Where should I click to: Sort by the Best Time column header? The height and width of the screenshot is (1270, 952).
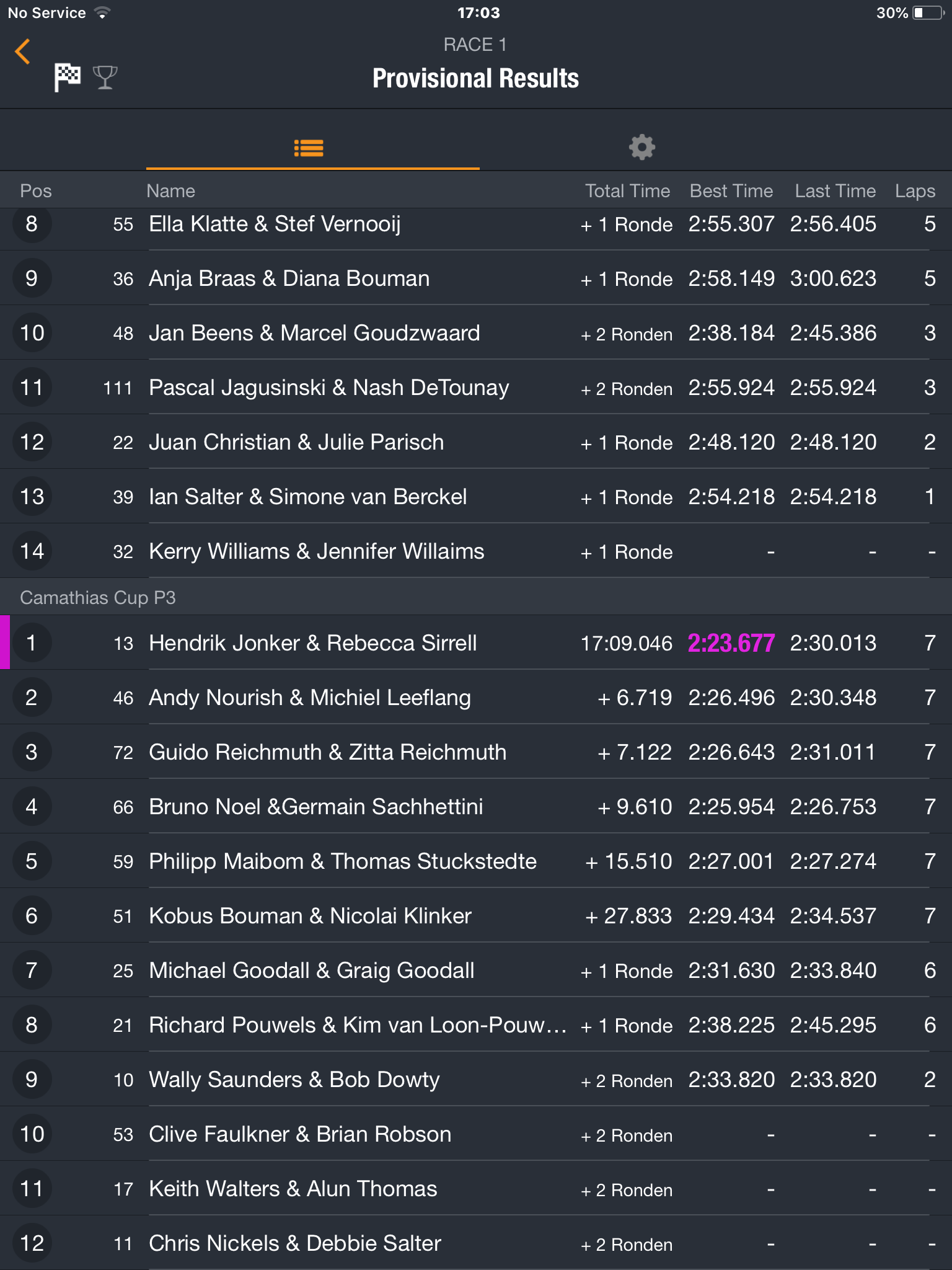731,190
